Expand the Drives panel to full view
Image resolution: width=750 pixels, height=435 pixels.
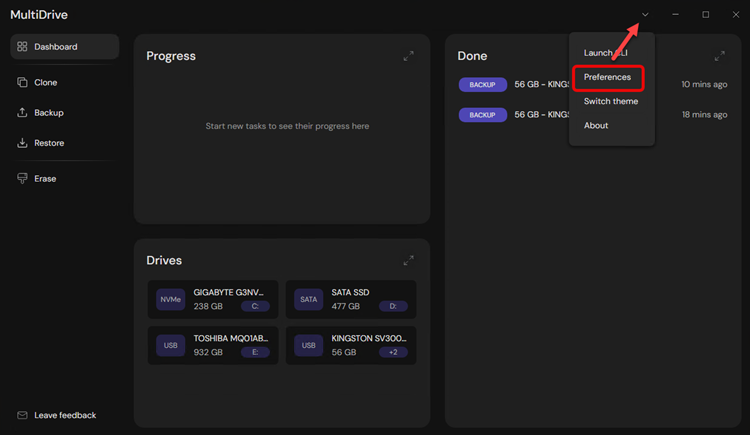408,260
